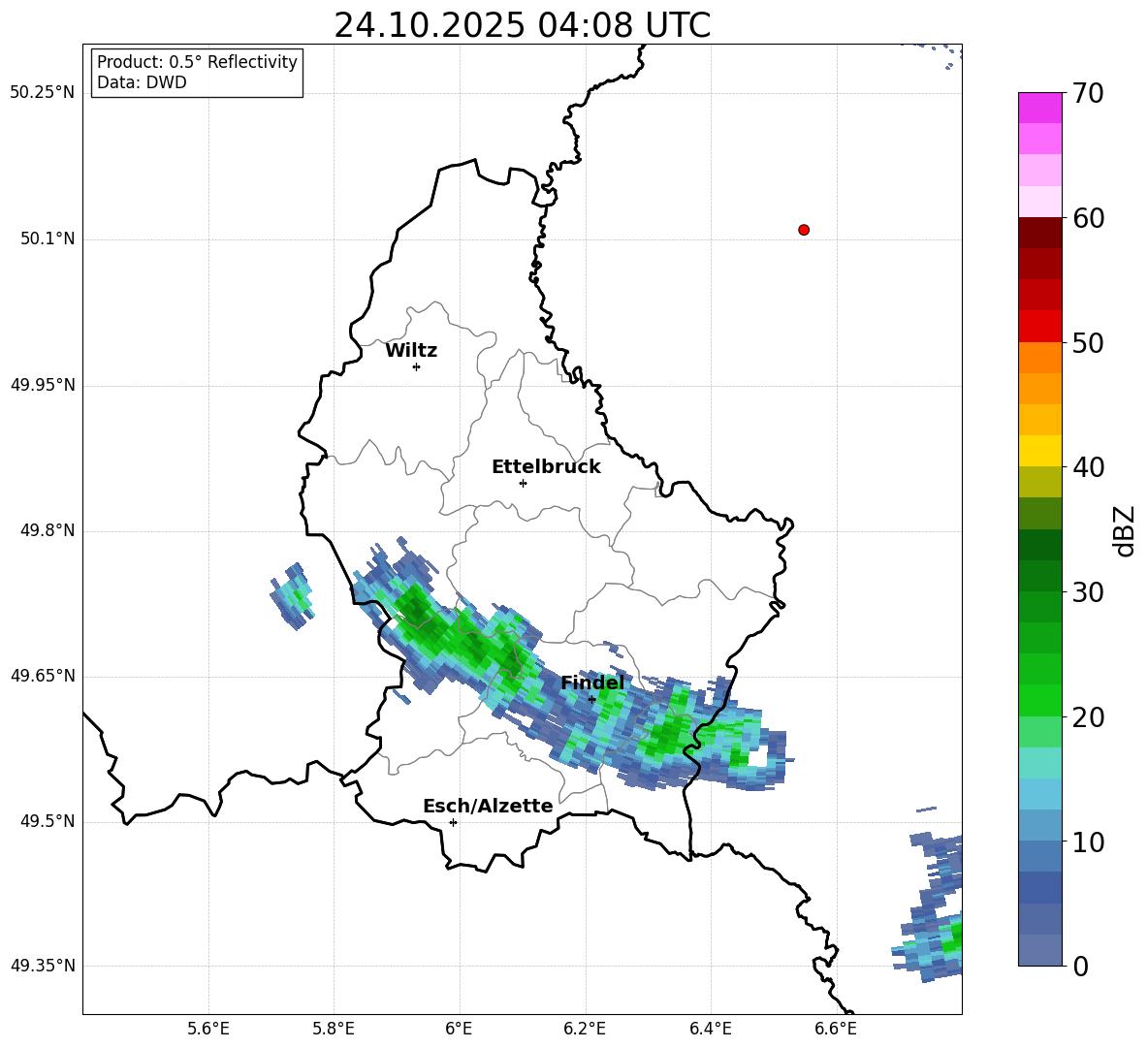
Task: Click the Findel label
Action: click(592, 683)
